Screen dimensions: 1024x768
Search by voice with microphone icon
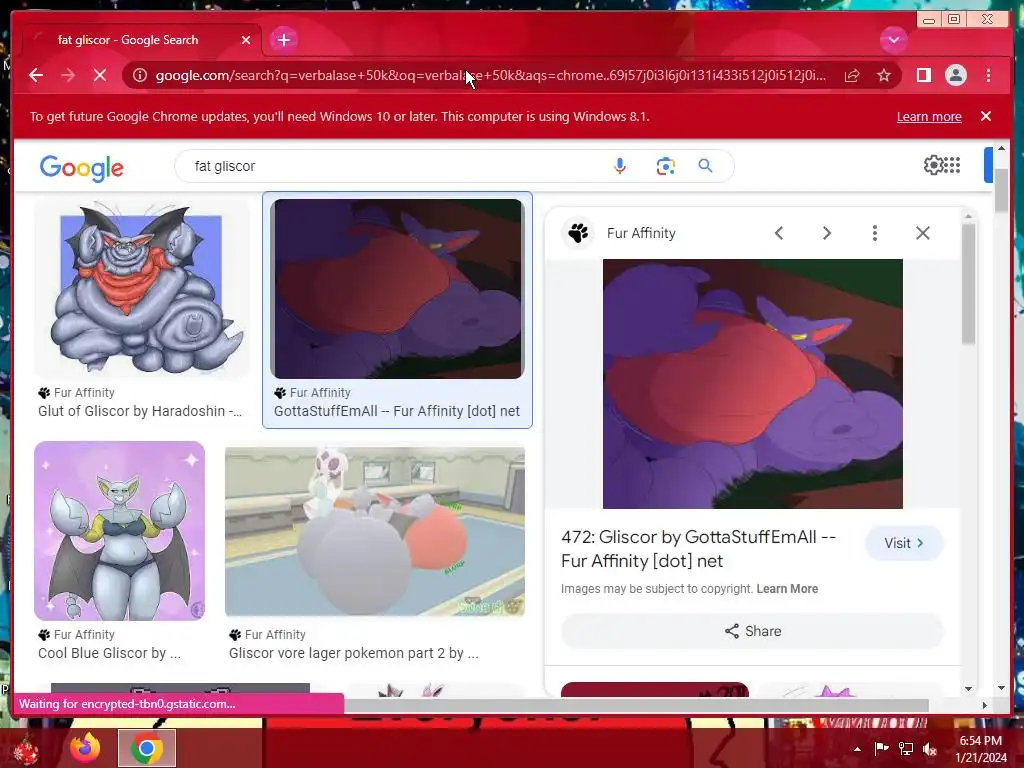[x=620, y=166]
